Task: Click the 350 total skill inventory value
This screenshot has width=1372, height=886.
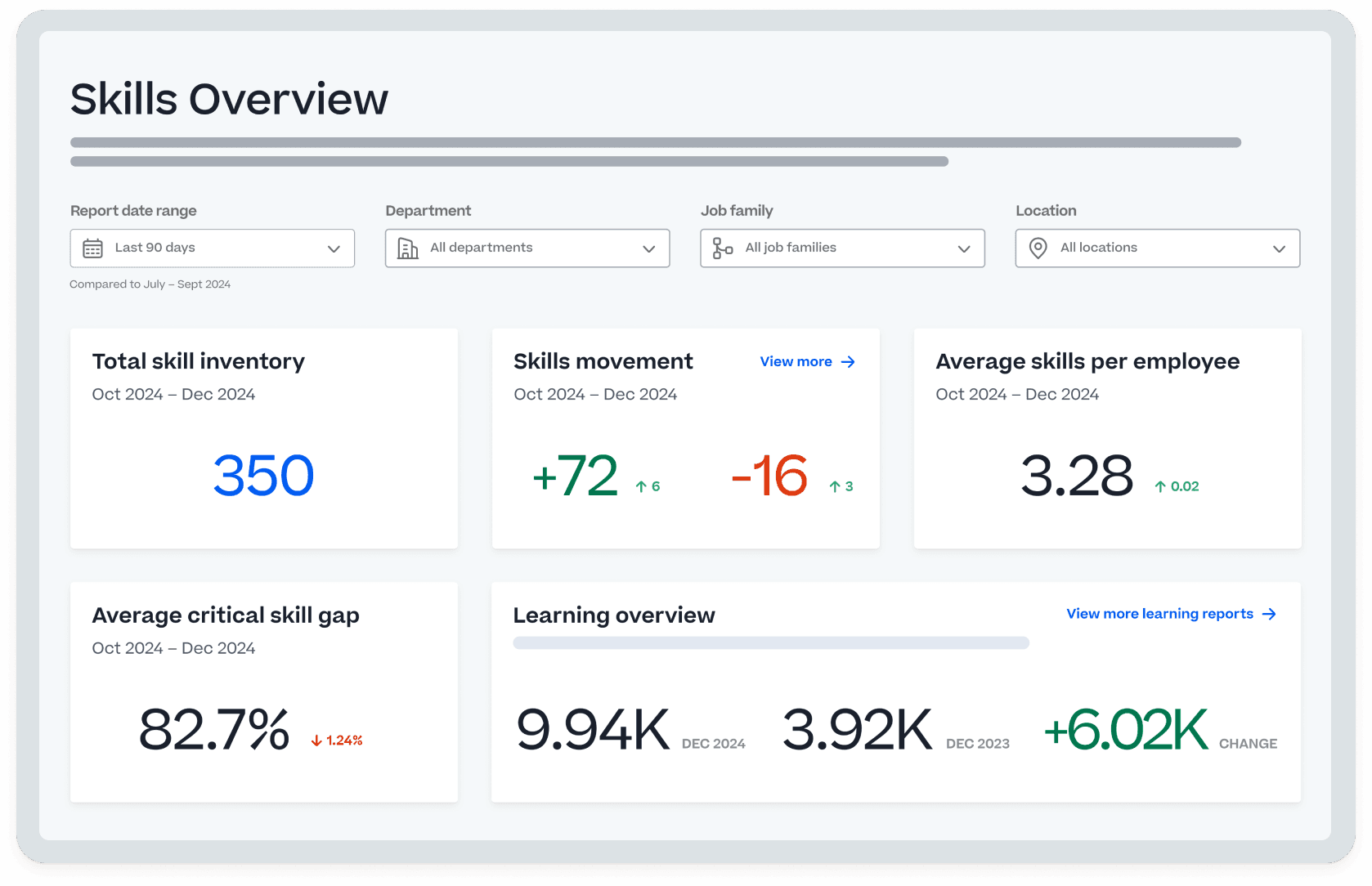Action: click(262, 477)
